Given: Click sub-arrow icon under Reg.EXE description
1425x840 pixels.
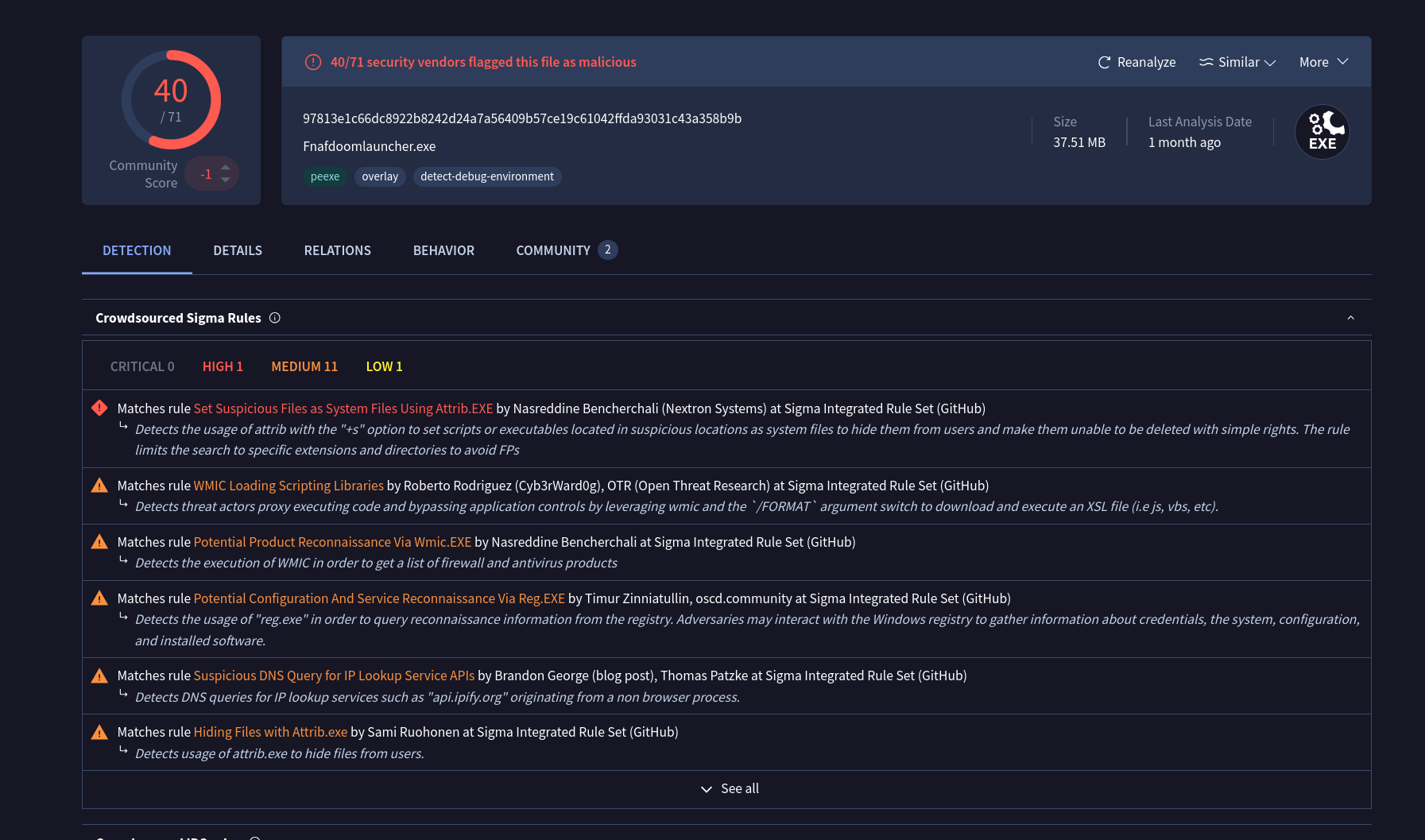Looking at the screenshot, I should tap(123, 616).
